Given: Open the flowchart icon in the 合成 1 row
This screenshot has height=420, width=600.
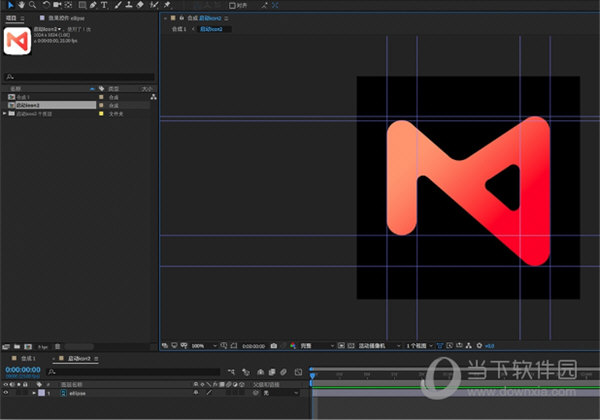Looking at the screenshot, I should tap(153, 97).
